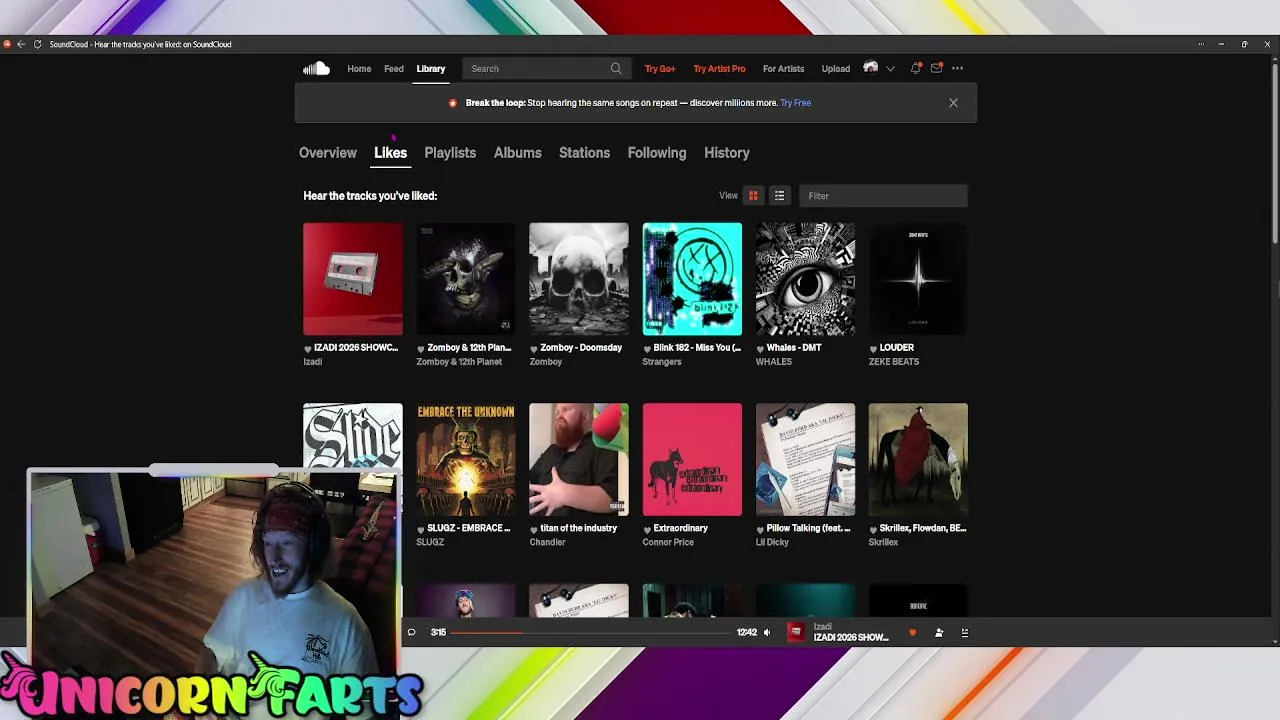
Task: Unlike the playing track via player heart
Action: point(912,632)
